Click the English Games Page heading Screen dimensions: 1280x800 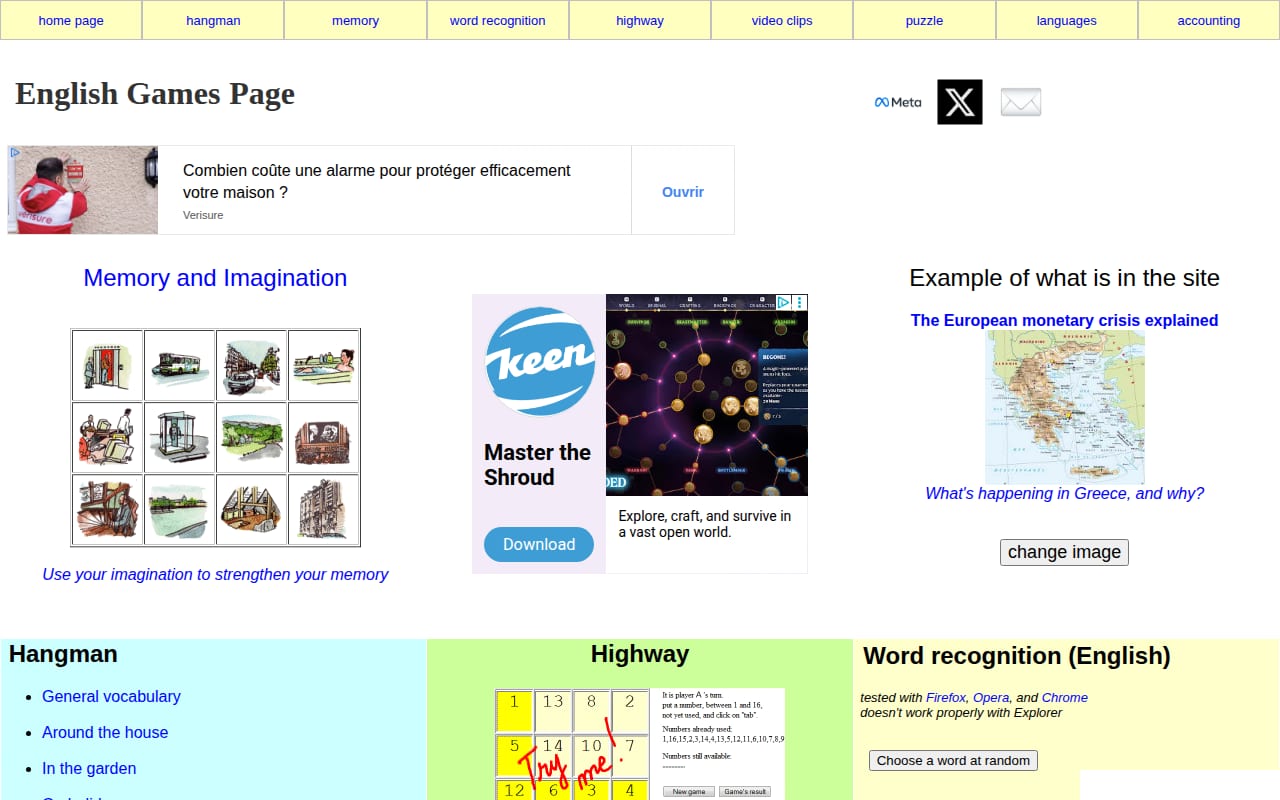click(155, 94)
